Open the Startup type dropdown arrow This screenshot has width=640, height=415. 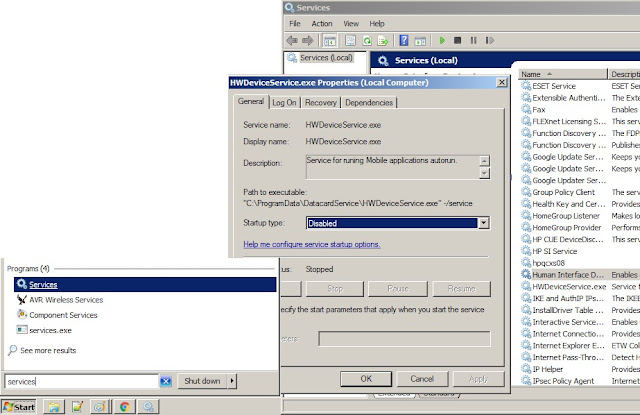[x=484, y=223]
